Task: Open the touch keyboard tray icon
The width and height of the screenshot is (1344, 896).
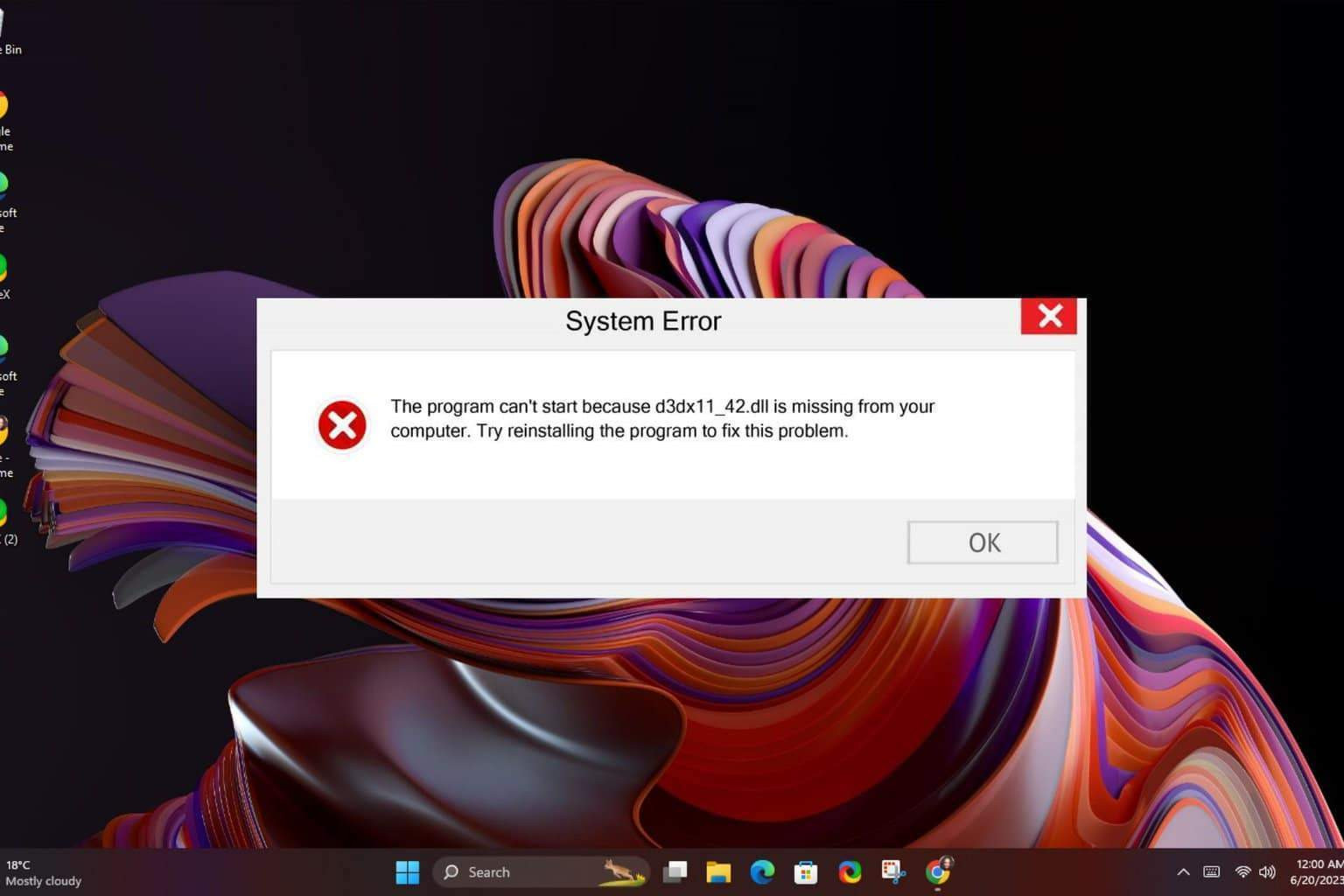Action: point(1212,871)
